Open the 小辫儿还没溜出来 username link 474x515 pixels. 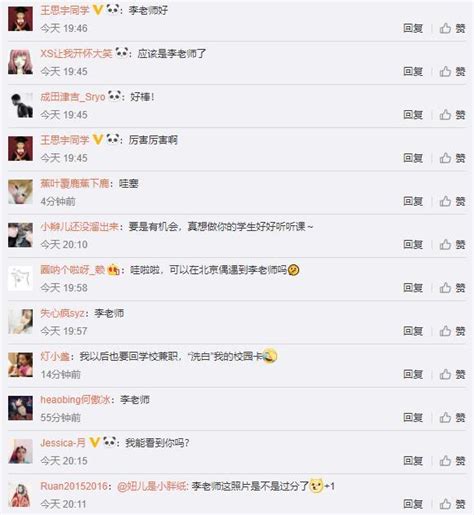click(x=79, y=227)
